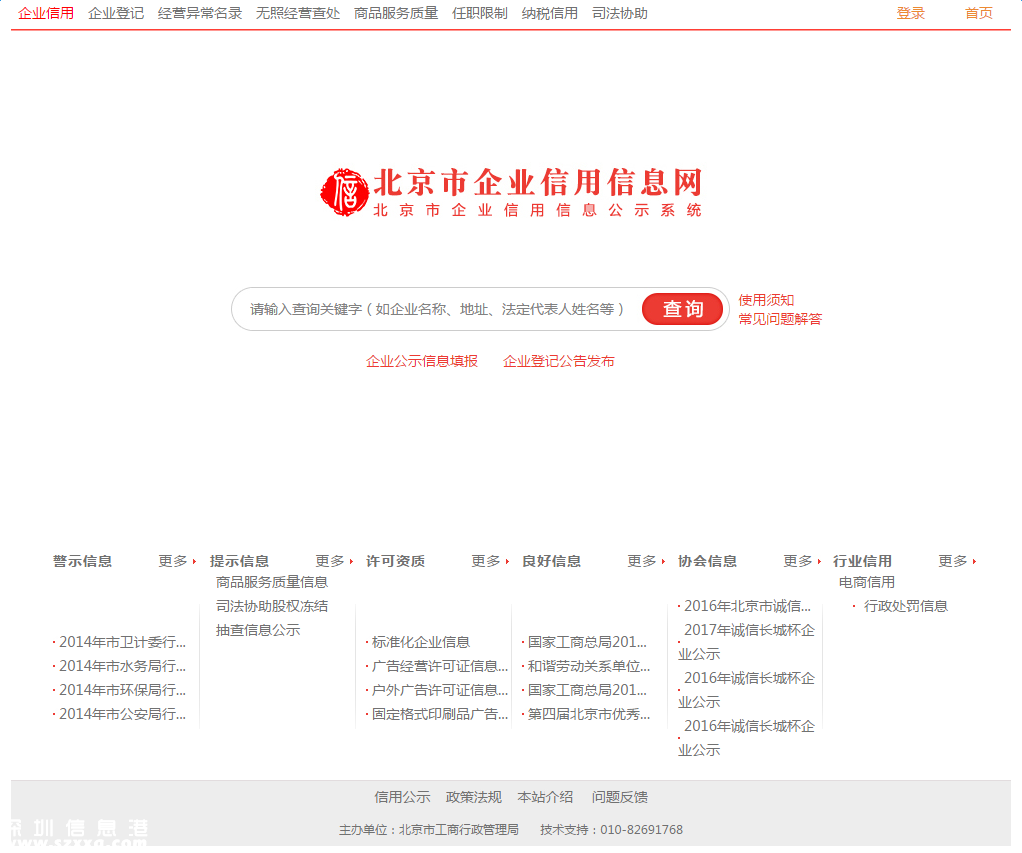Open 户外广告许可证信息... link
The height and width of the screenshot is (853, 1022).
pyautogui.click(x=440, y=690)
